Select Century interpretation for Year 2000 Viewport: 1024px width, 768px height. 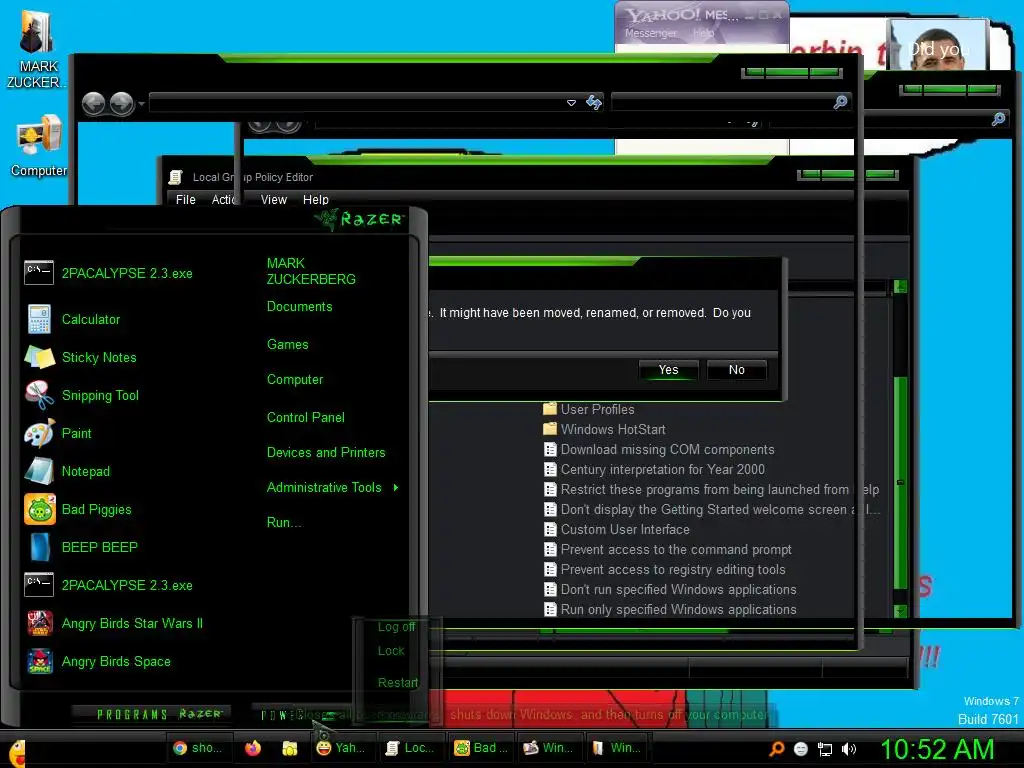click(654, 470)
